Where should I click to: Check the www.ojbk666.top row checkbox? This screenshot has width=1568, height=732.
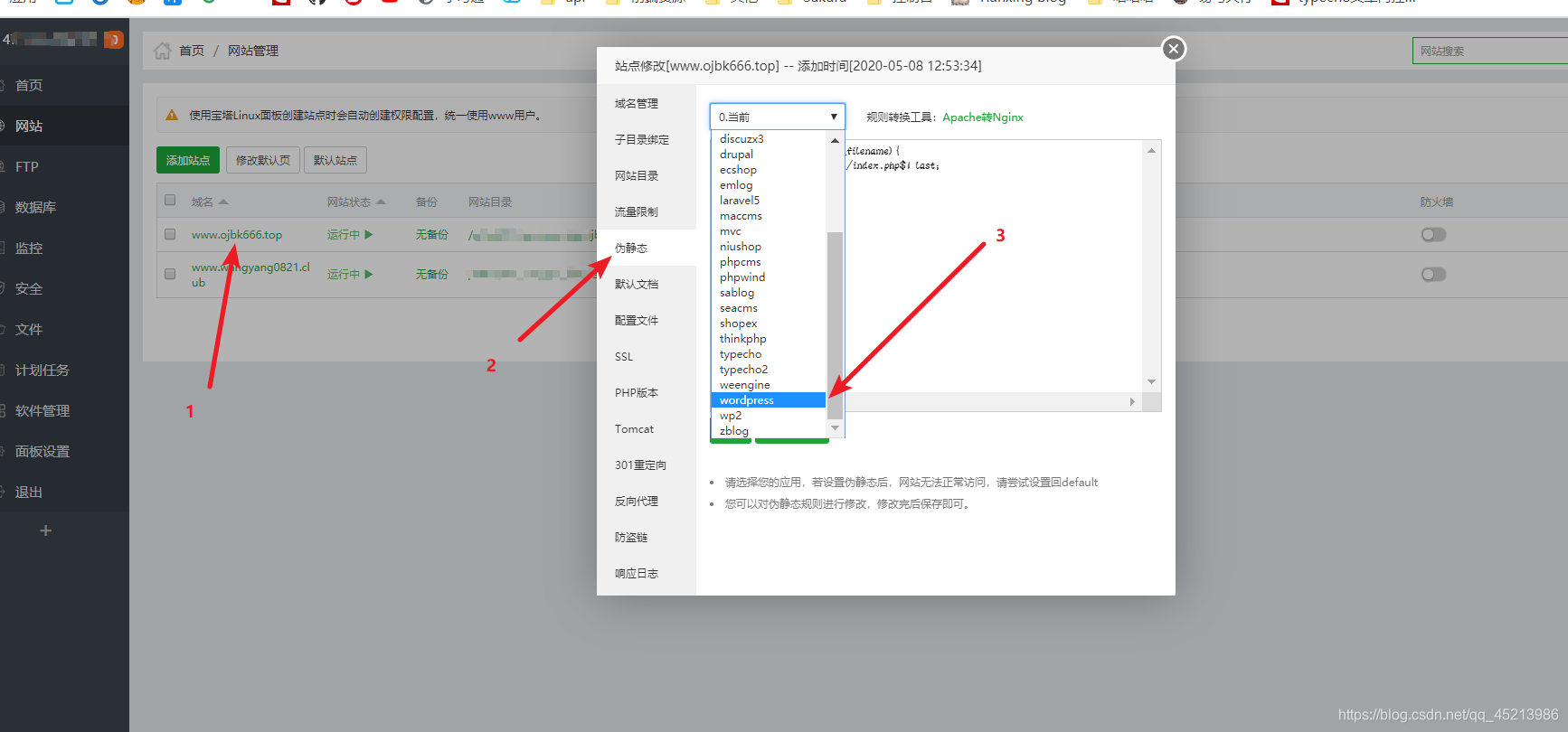pos(170,234)
